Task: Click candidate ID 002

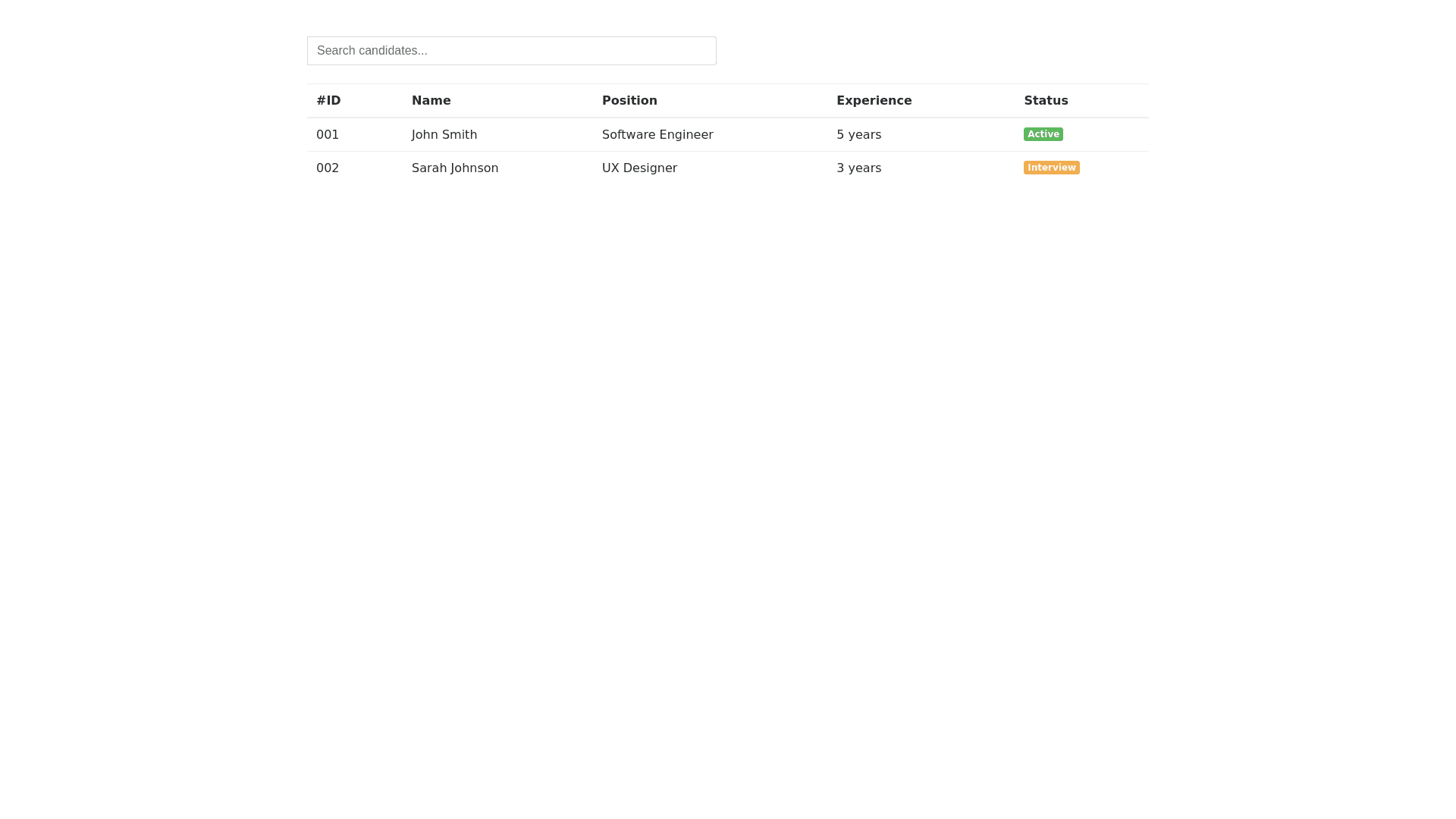Action: click(x=328, y=168)
